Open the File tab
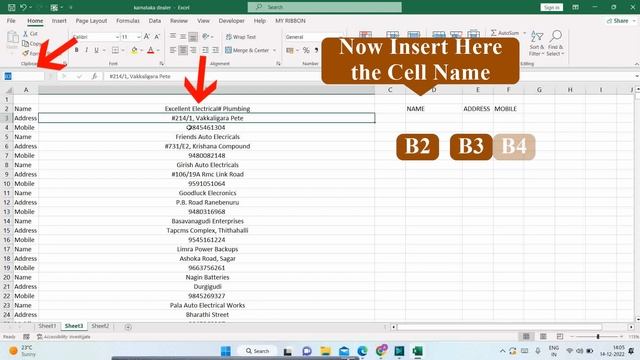This screenshot has width=640, height=360. (11, 20)
